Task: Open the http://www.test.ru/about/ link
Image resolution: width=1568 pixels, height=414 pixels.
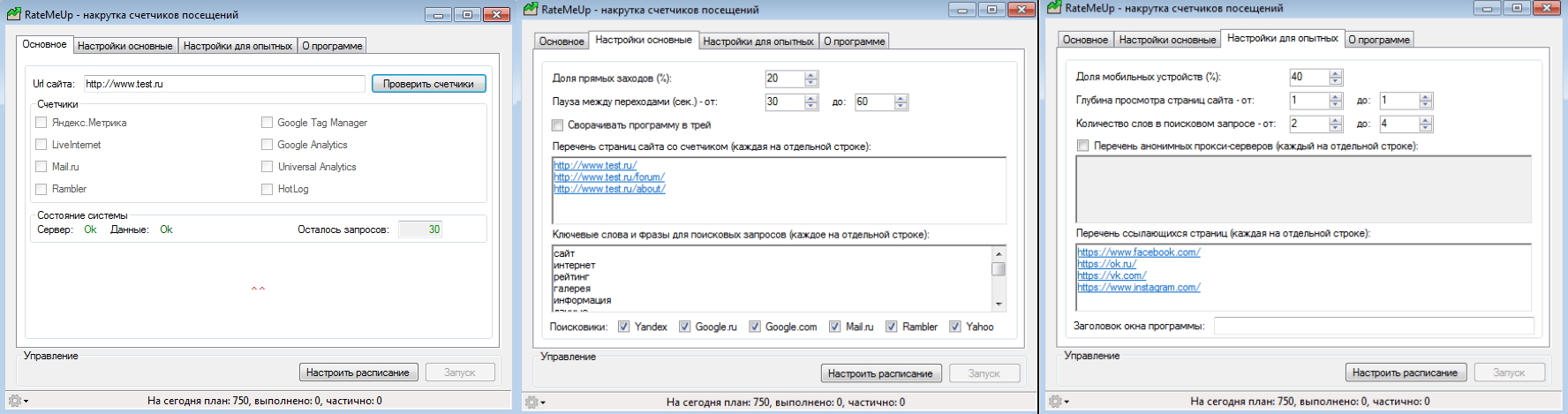Action: tap(609, 189)
